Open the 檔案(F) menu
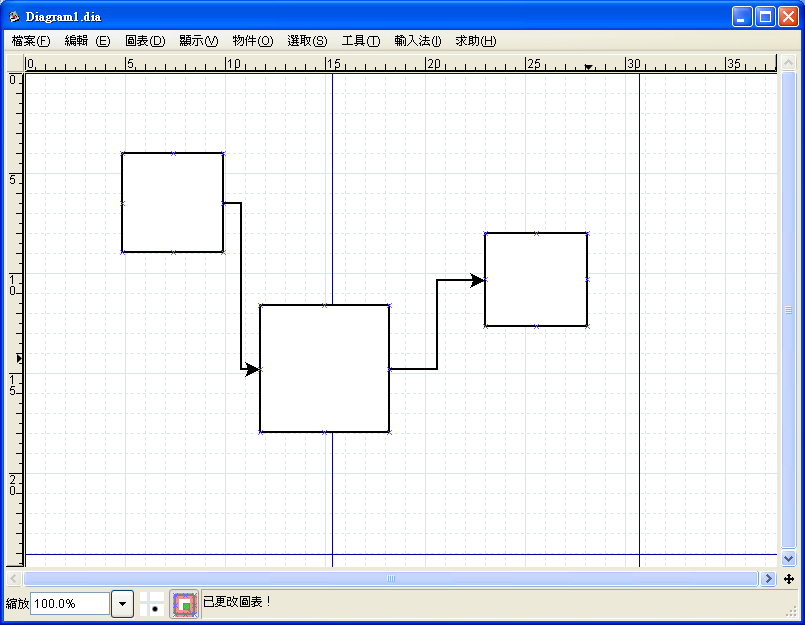Screen dimensions: 805x625 click(30, 41)
